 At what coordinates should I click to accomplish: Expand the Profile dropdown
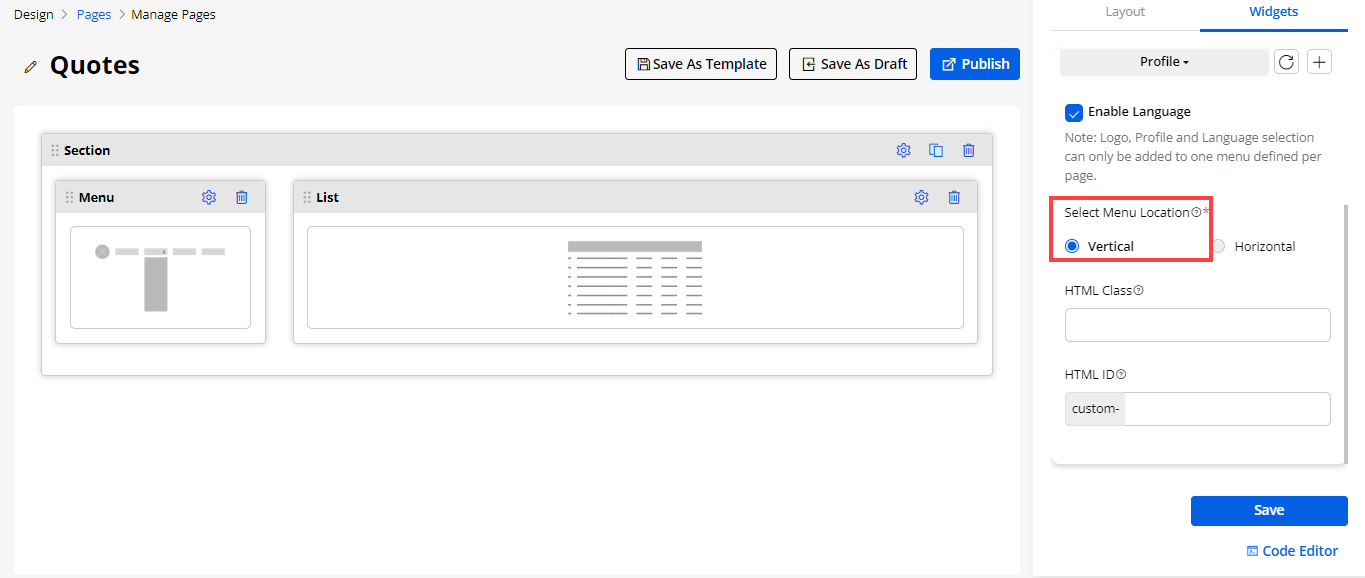click(1164, 62)
